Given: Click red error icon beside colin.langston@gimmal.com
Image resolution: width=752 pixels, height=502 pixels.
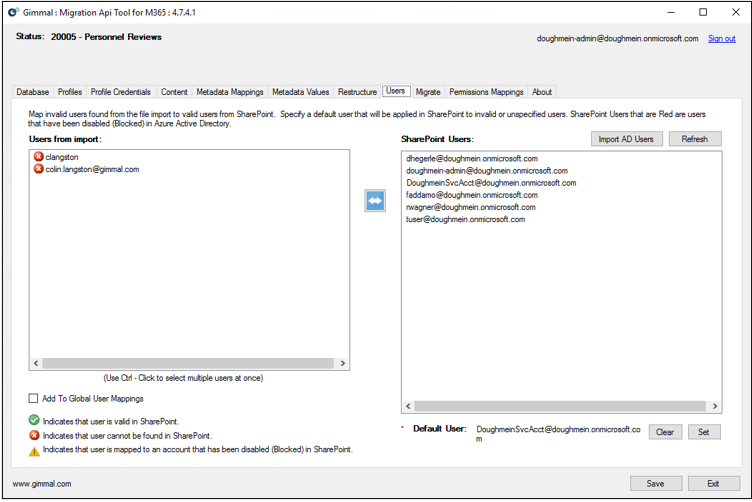Looking at the screenshot, I should 39,169.
